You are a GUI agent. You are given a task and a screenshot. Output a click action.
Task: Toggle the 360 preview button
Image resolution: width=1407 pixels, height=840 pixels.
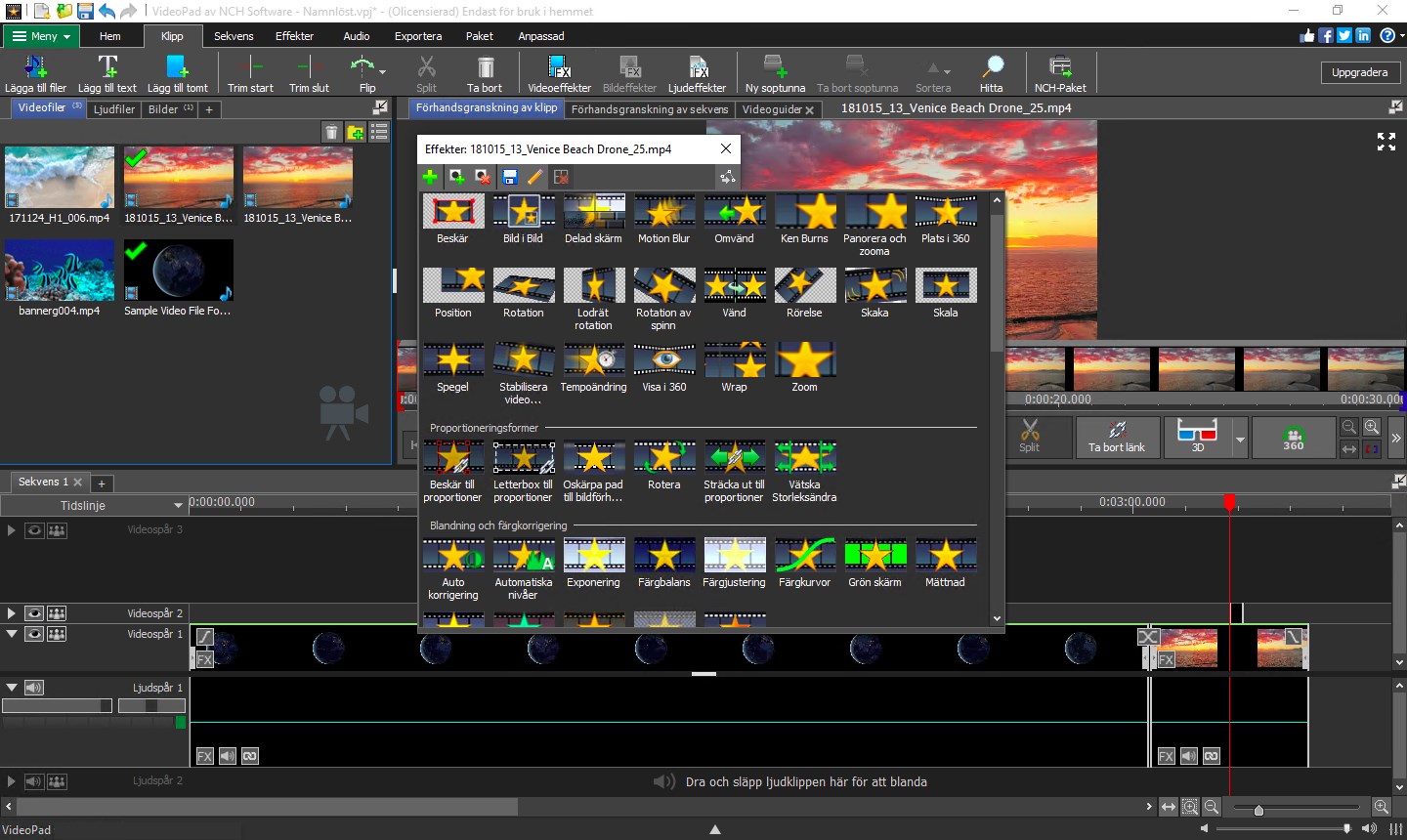[x=1294, y=437]
